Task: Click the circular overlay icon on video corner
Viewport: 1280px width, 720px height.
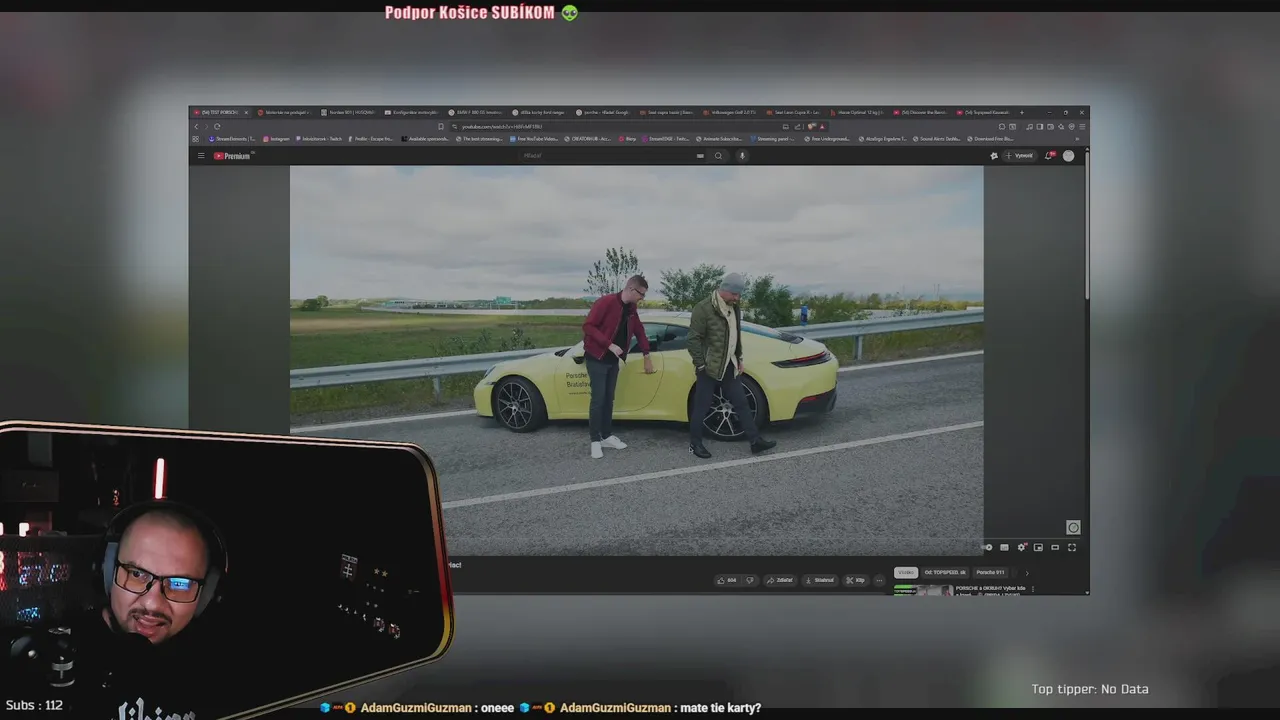Action: 1073,527
